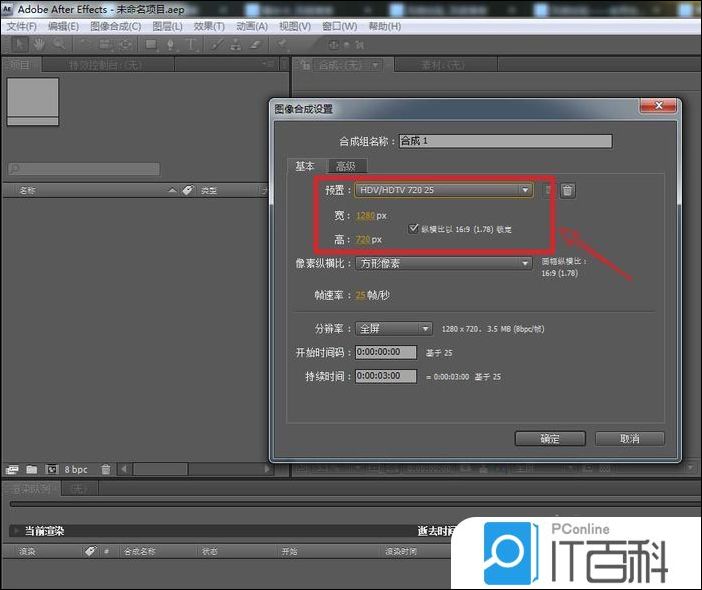Image resolution: width=702 pixels, height=590 pixels.
Task: Select the Pen tool in toolbar
Action: click(x=171, y=44)
